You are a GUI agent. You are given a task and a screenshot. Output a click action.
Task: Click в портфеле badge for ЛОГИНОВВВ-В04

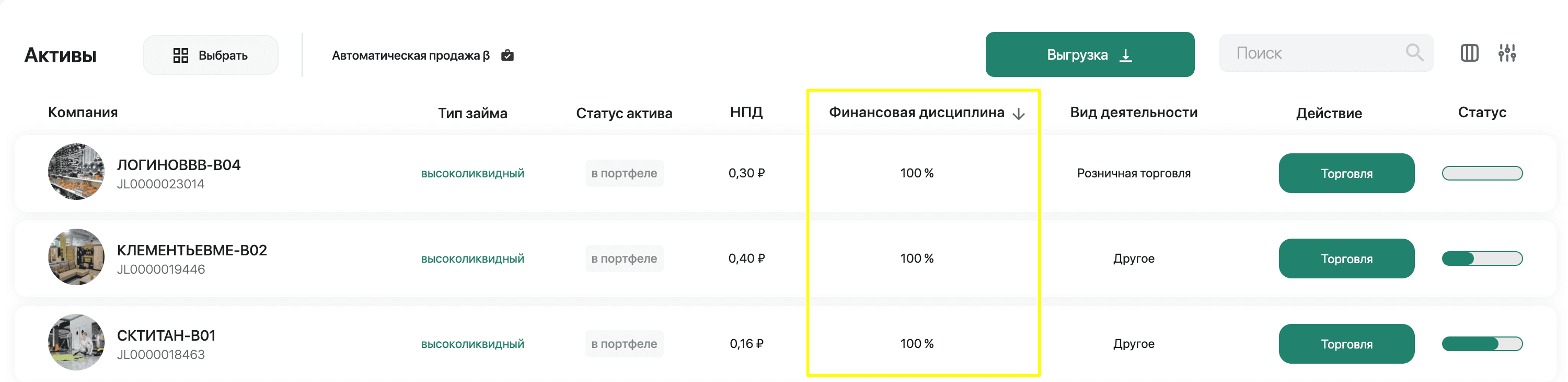(624, 174)
